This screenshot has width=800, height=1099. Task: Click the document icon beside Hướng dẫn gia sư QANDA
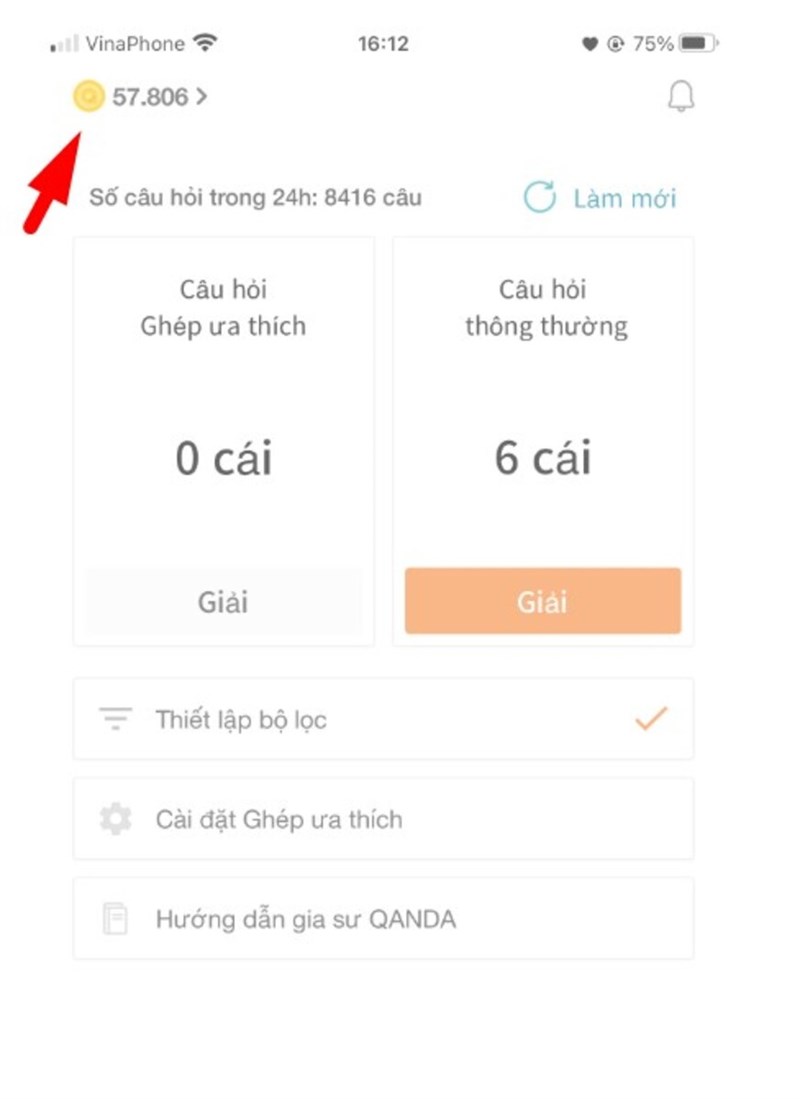(x=115, y=918)
